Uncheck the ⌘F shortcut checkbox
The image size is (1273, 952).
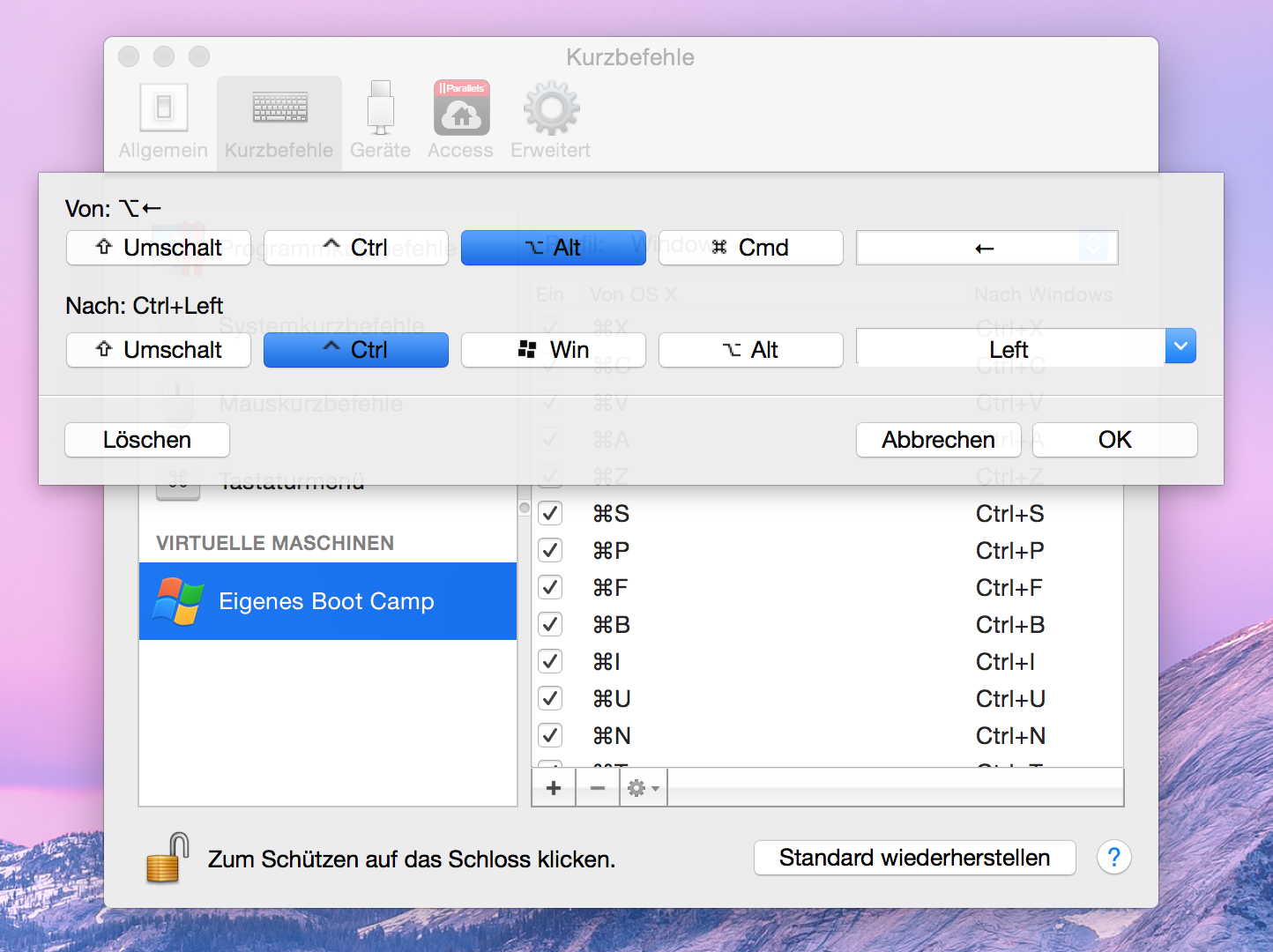coord(550,587)
